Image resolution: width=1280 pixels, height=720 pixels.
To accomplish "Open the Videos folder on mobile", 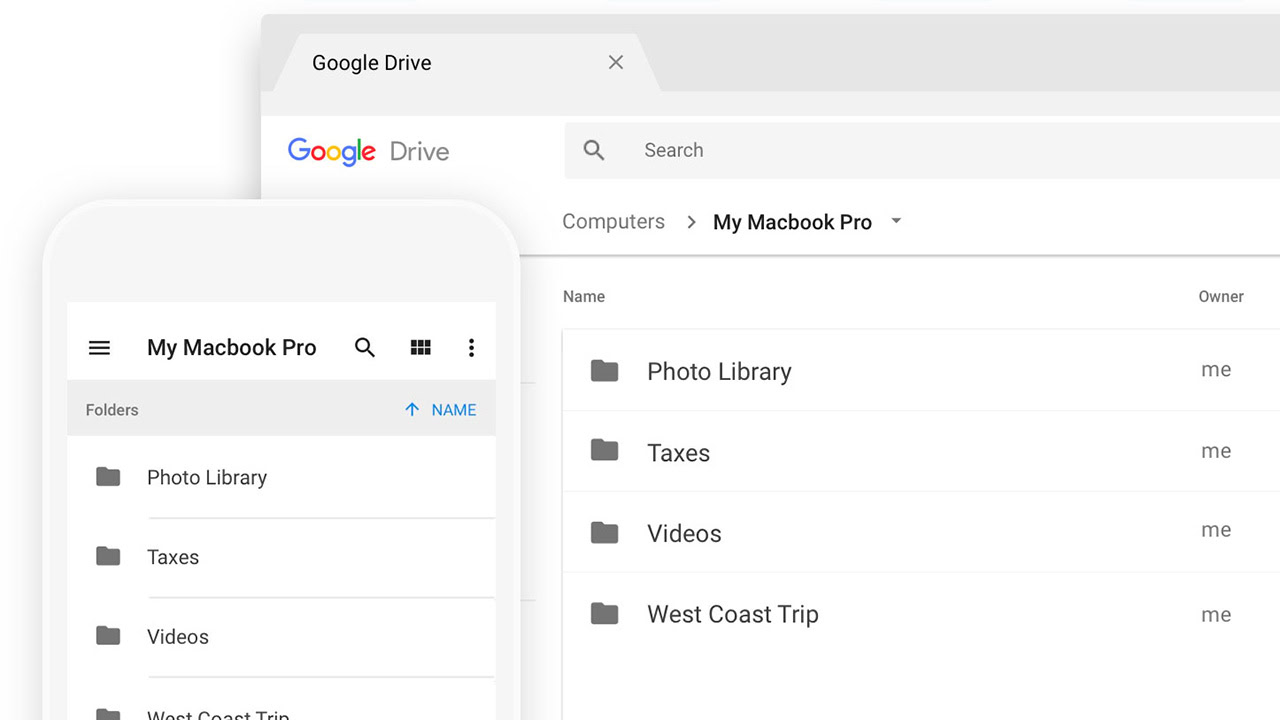I will (178, 637).
